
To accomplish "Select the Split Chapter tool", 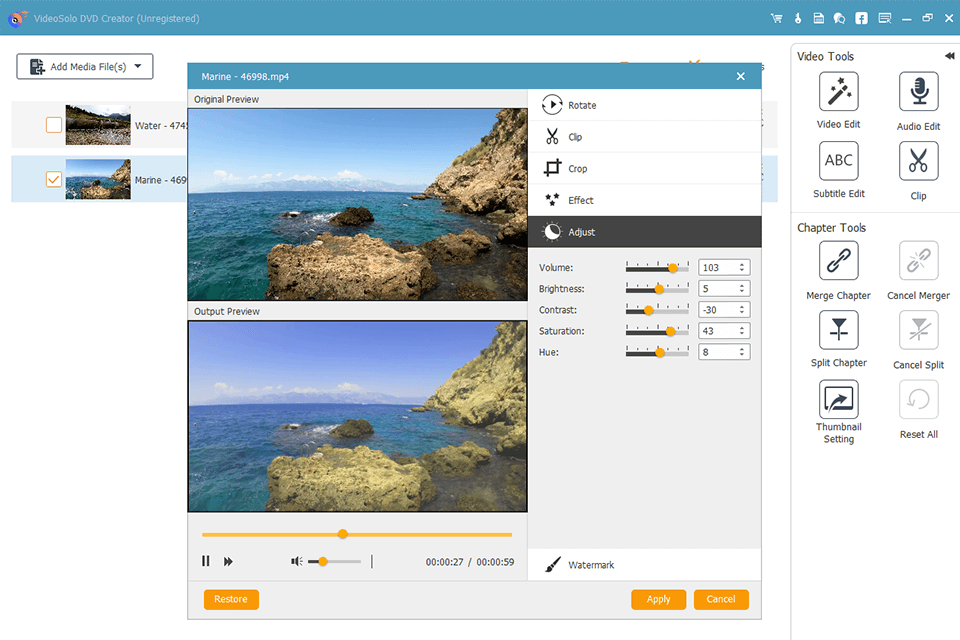I will (x=838, y=330).
